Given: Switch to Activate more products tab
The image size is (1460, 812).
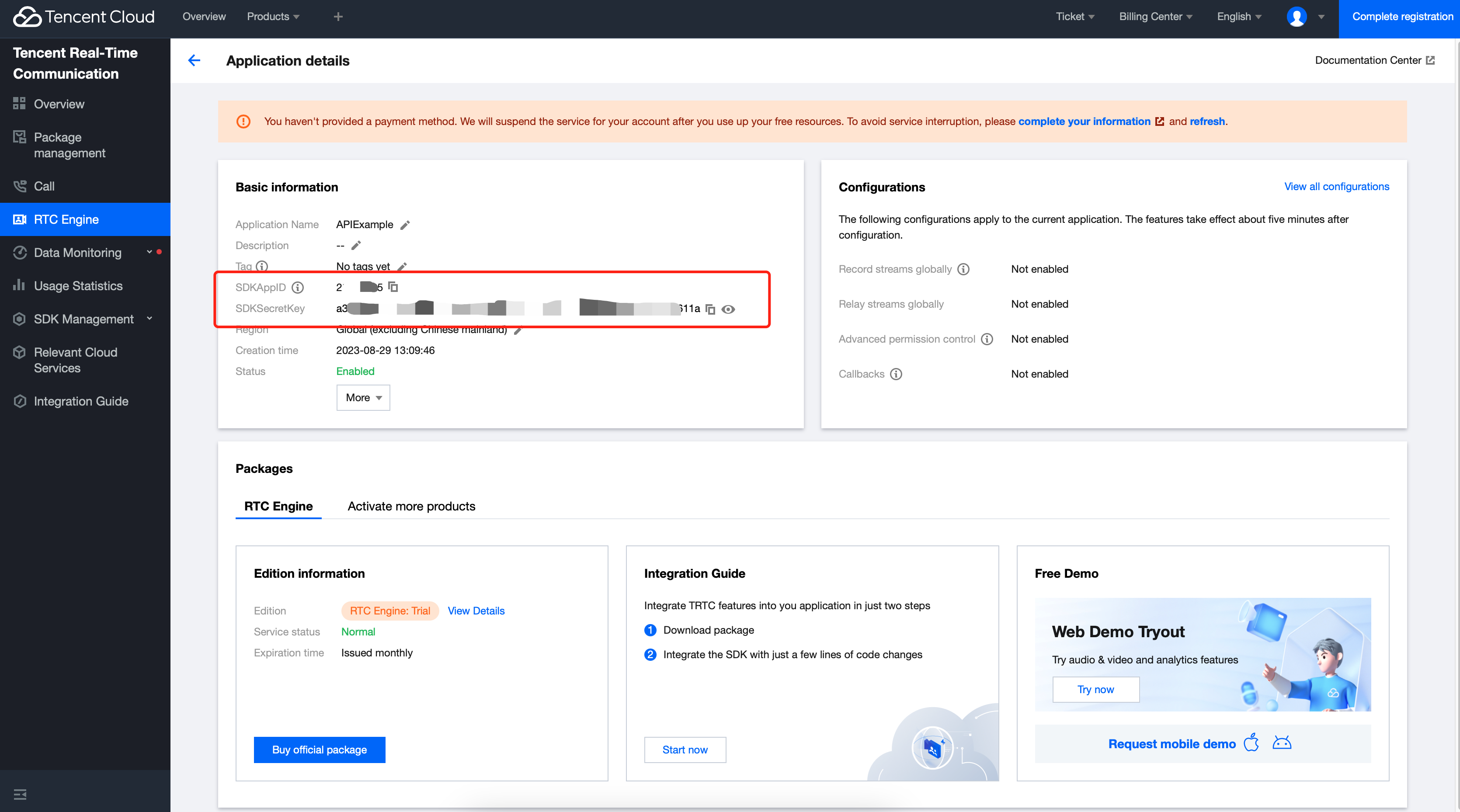Looking at the screenshot, I should 411,506.
